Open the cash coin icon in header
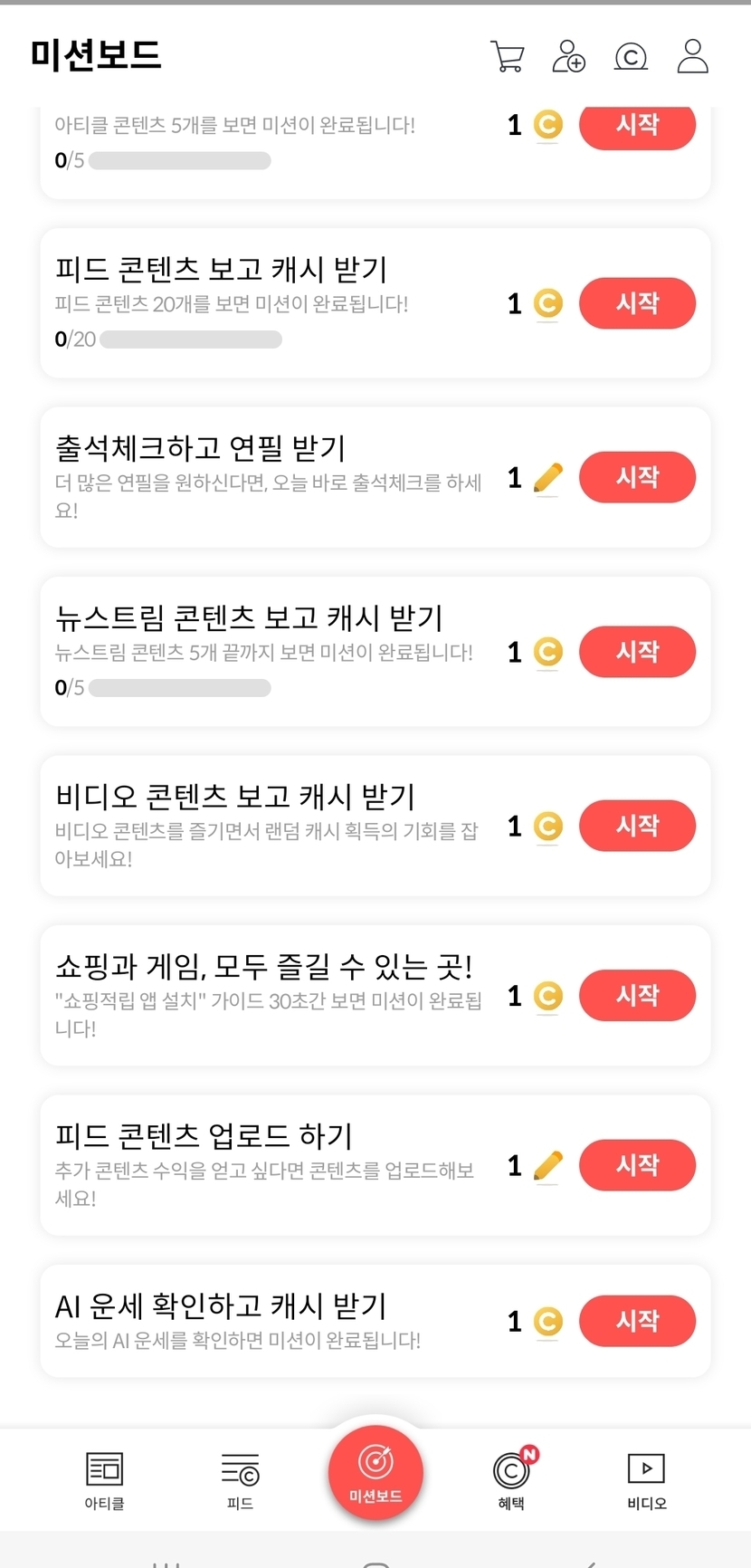This screenshot has height=1568, width=751. click(631, 57)
